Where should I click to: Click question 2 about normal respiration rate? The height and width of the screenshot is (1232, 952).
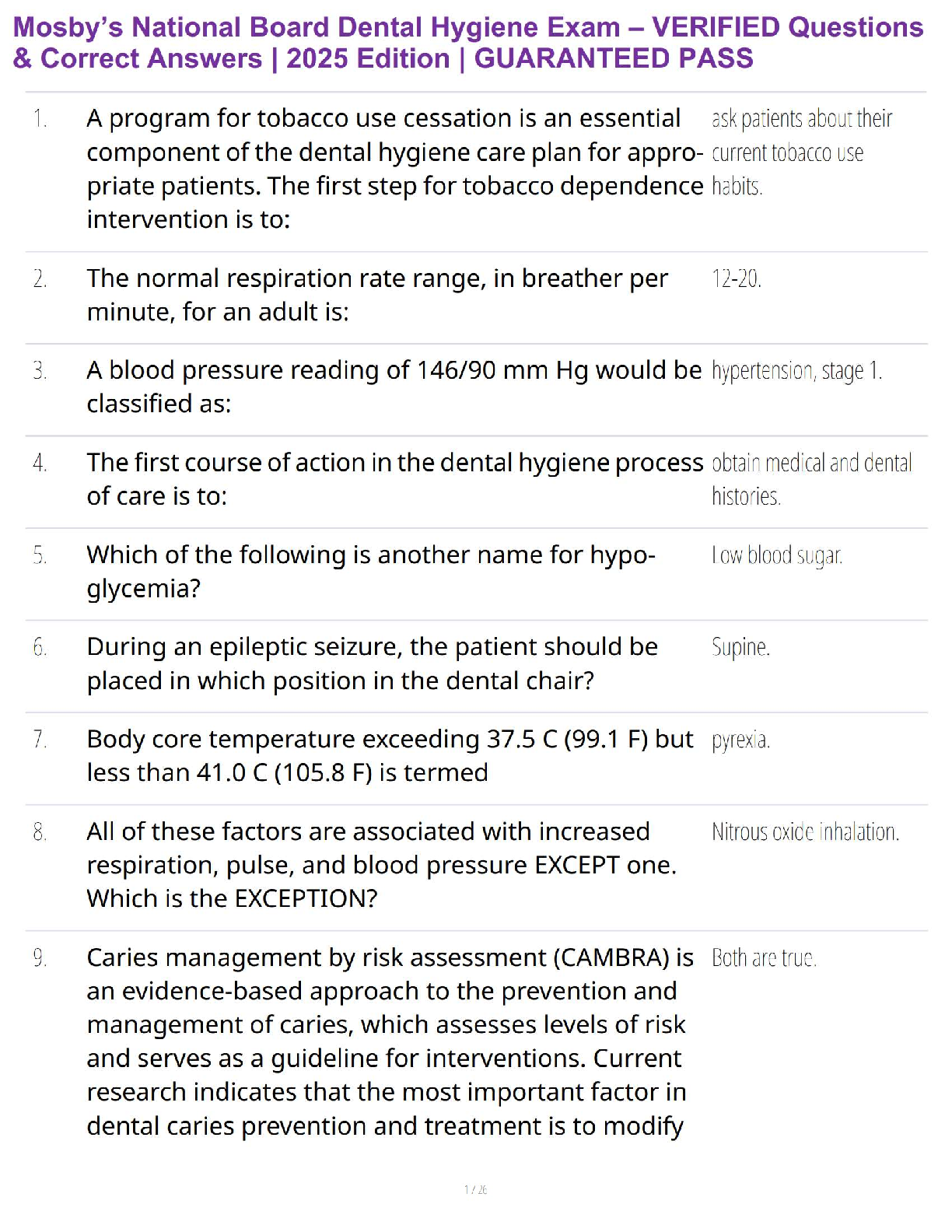click(x=377, y=295)
